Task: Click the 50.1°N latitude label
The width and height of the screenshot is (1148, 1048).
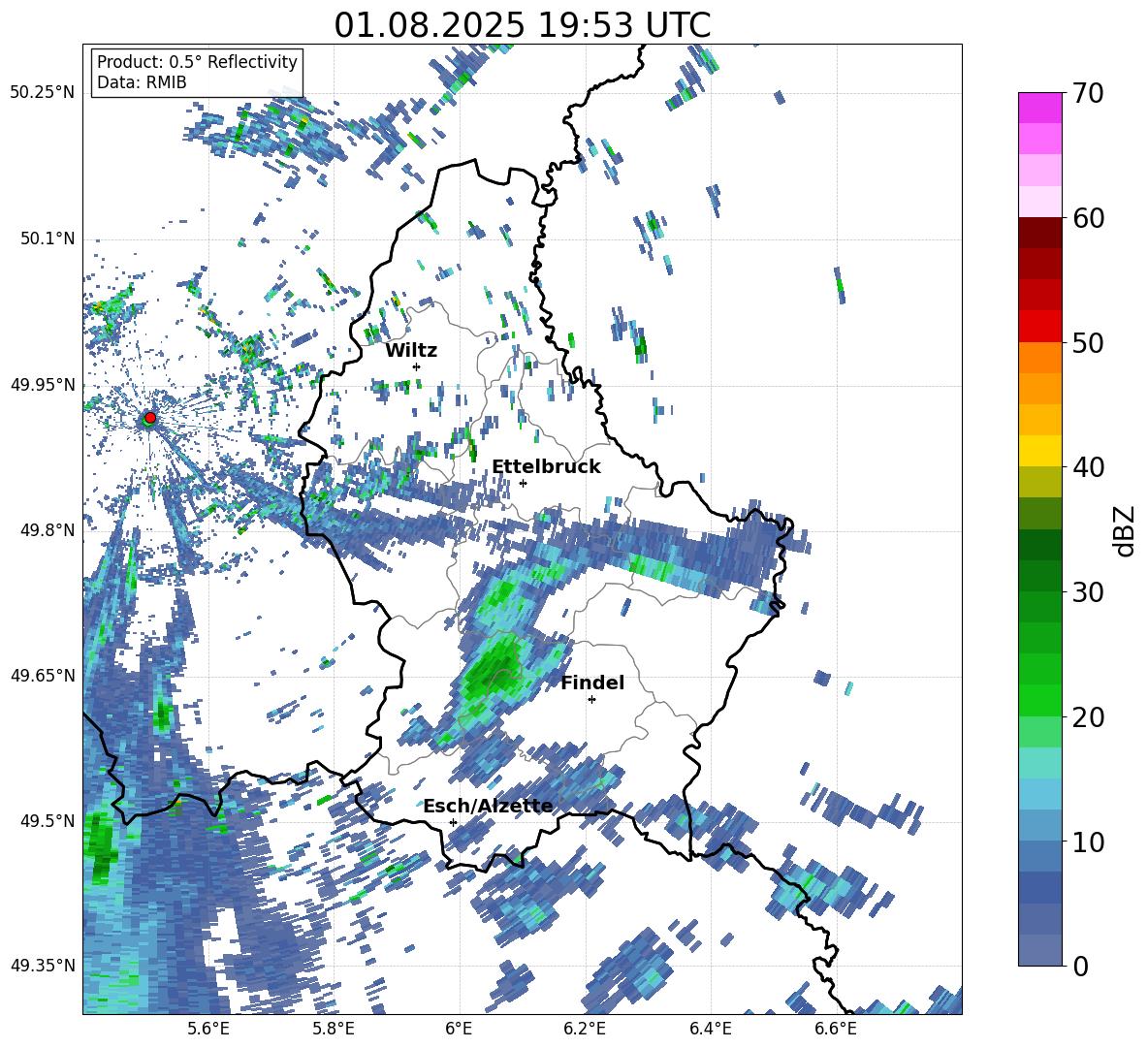Action: [x=47, y=238]
